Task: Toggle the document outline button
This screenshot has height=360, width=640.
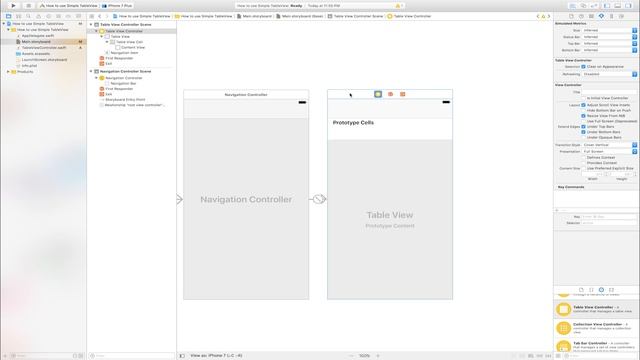Action: (x=182, y=356)
